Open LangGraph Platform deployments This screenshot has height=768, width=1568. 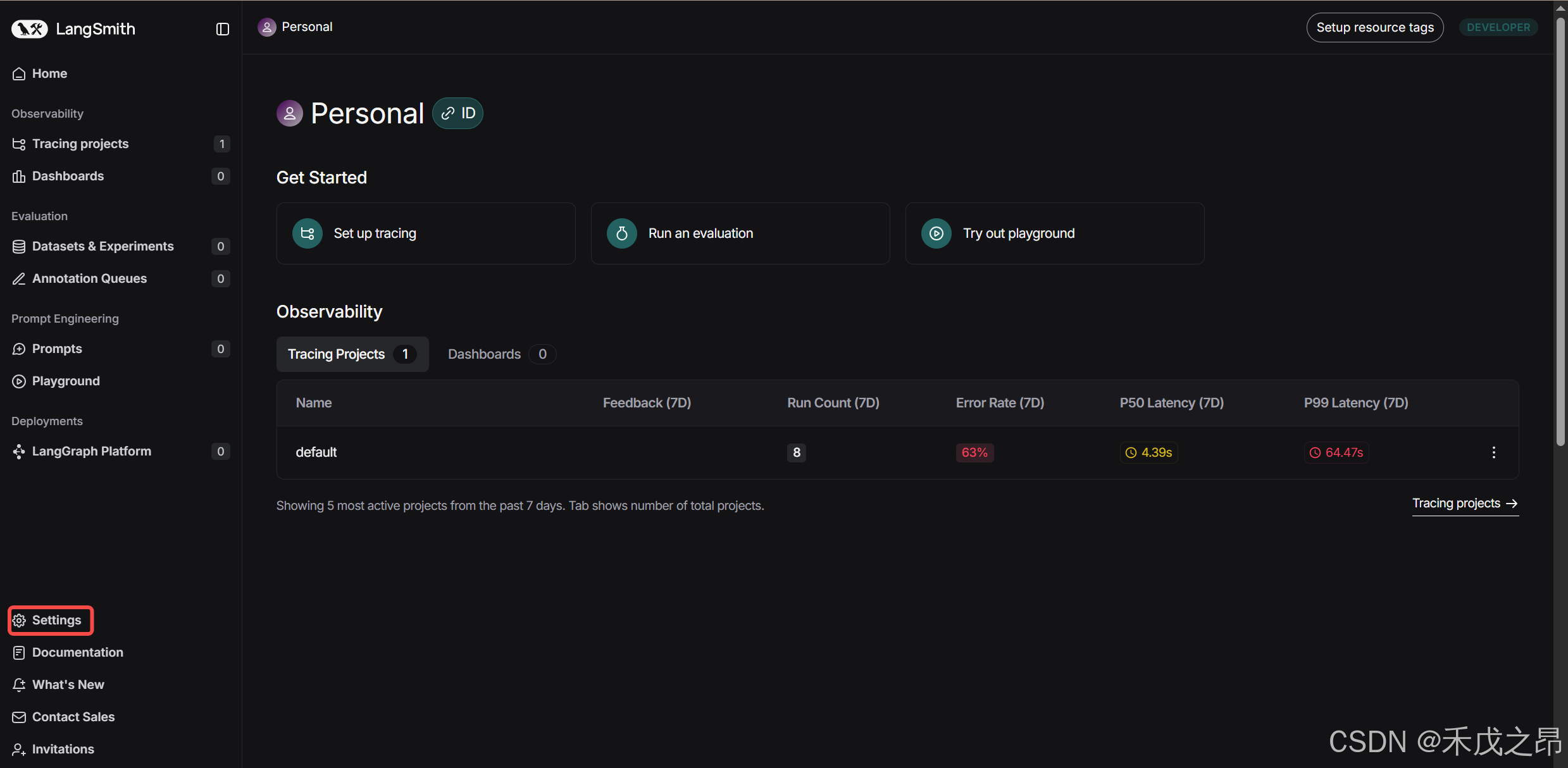[91, 451]
